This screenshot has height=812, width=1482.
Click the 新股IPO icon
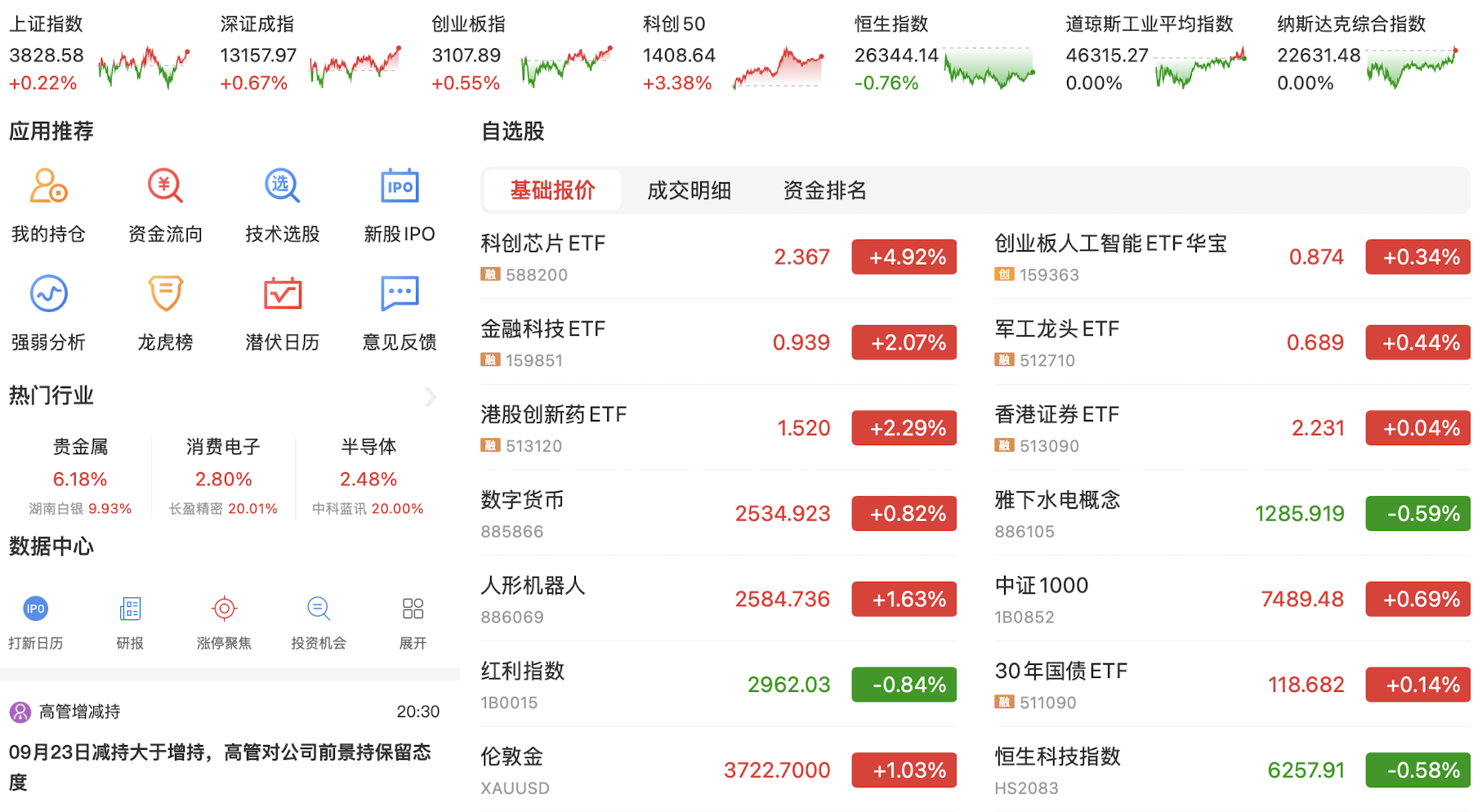(400, 187)
